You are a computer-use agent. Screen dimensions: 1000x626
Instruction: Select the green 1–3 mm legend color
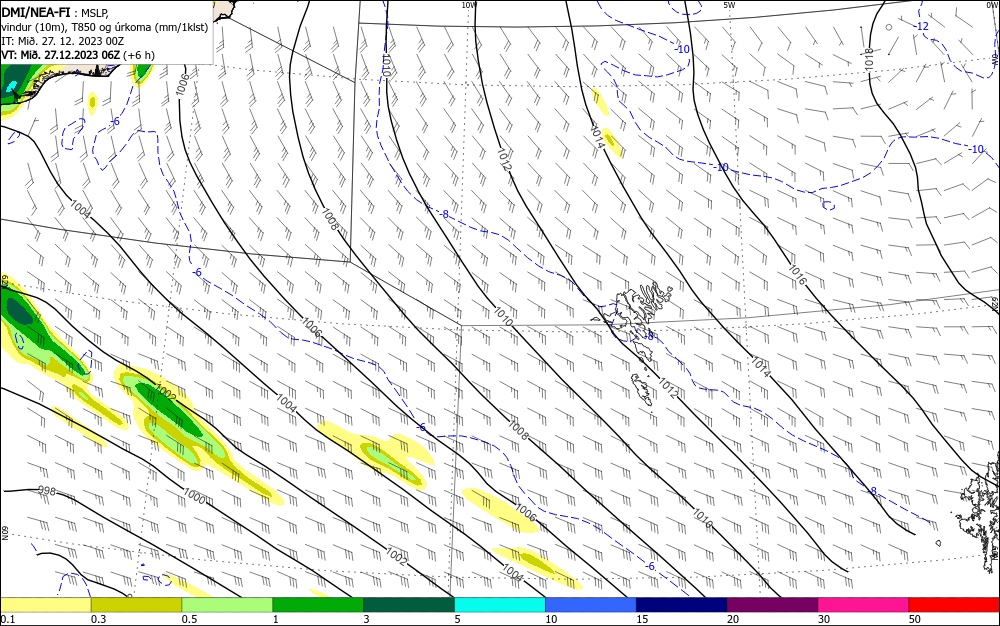pyautogui.click(x=318, y=605)
